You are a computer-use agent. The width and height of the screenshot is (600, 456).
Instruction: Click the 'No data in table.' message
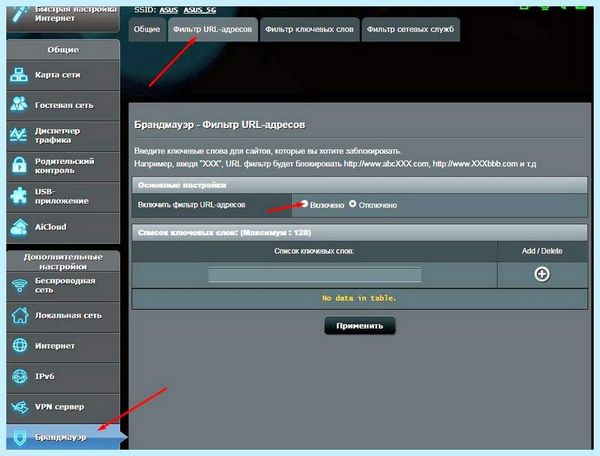tap(359, 298)
